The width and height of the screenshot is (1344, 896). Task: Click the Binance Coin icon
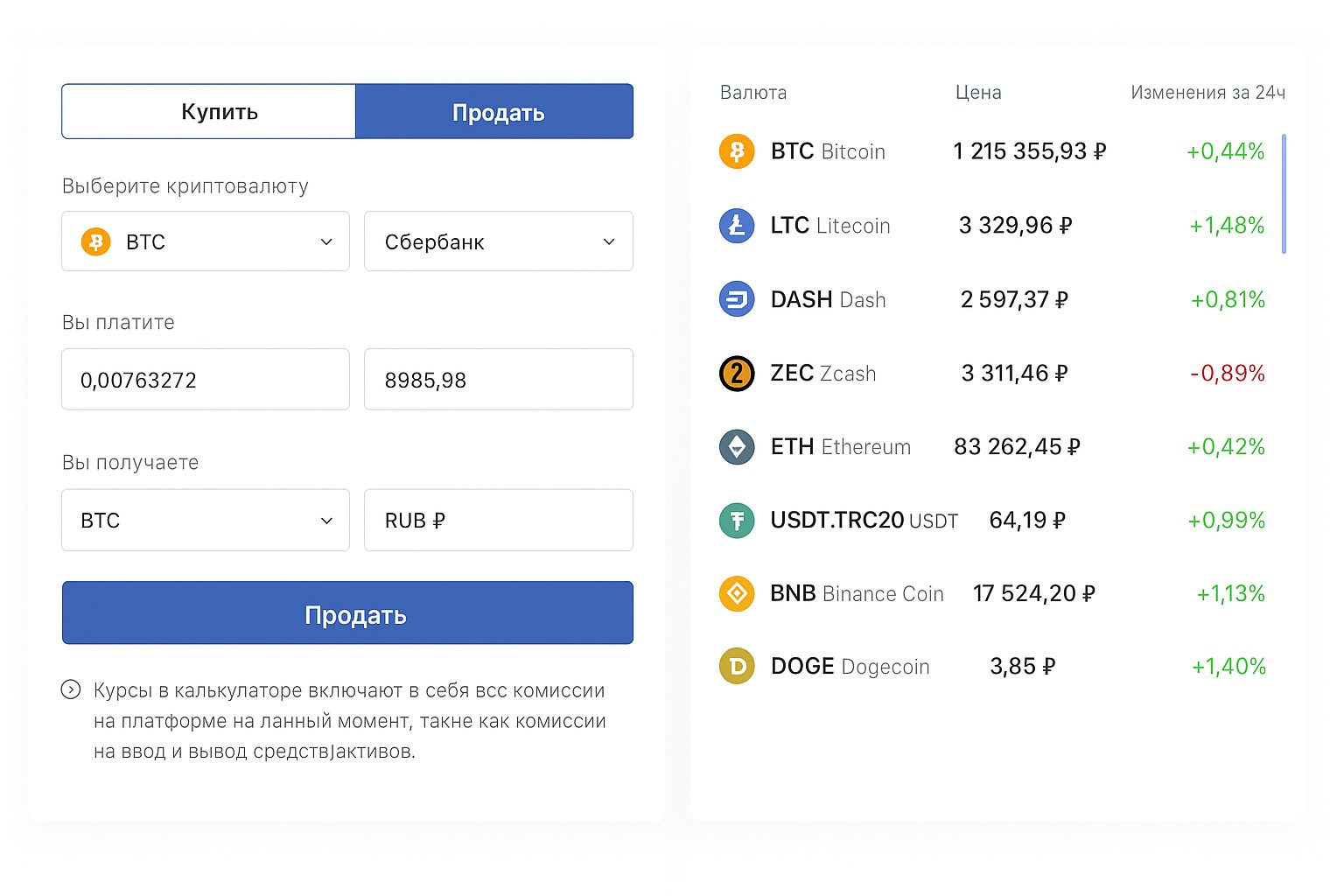[x=737, y=594]
